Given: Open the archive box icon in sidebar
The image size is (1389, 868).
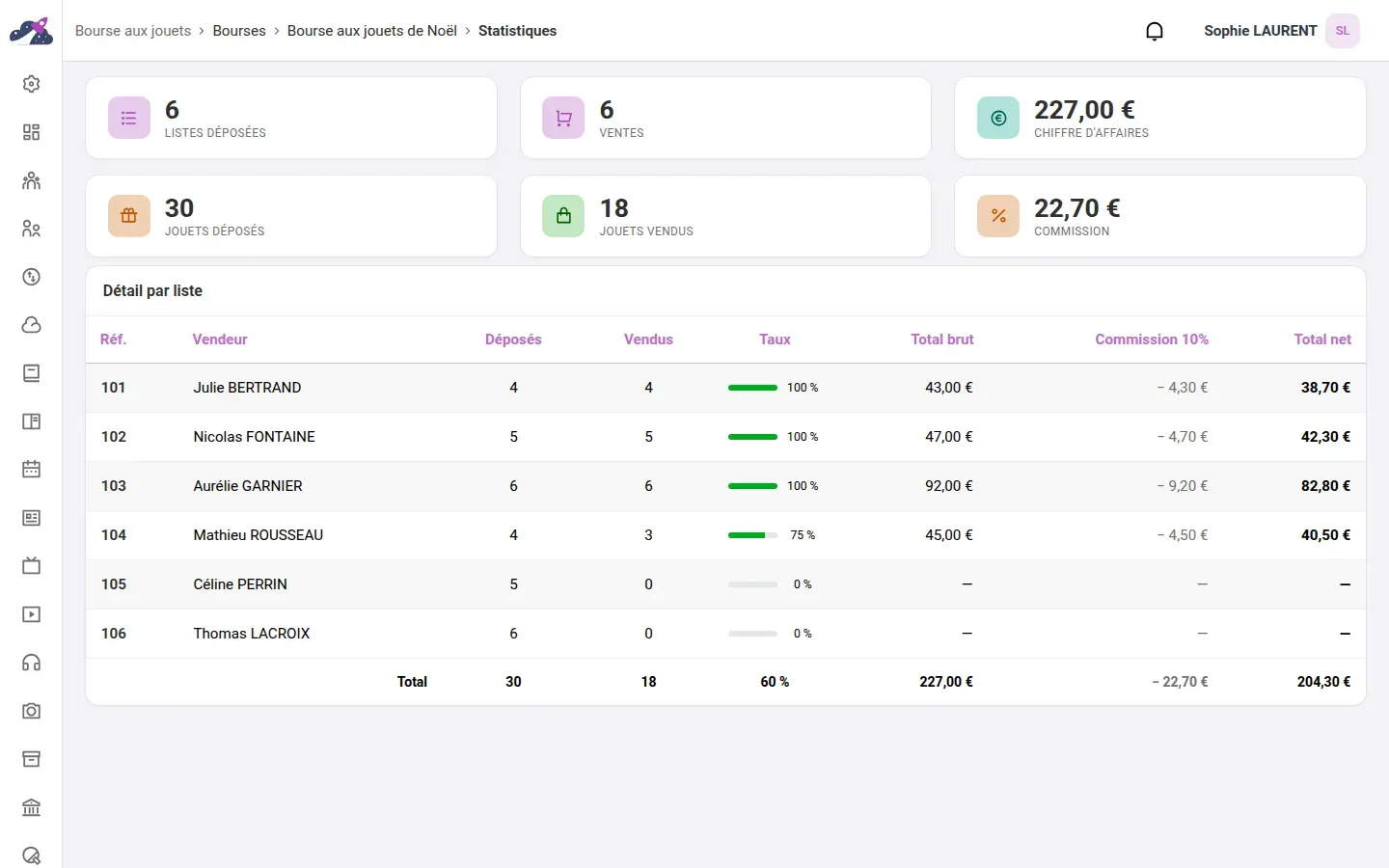Looking at the screenshot, I should (31, 759).
